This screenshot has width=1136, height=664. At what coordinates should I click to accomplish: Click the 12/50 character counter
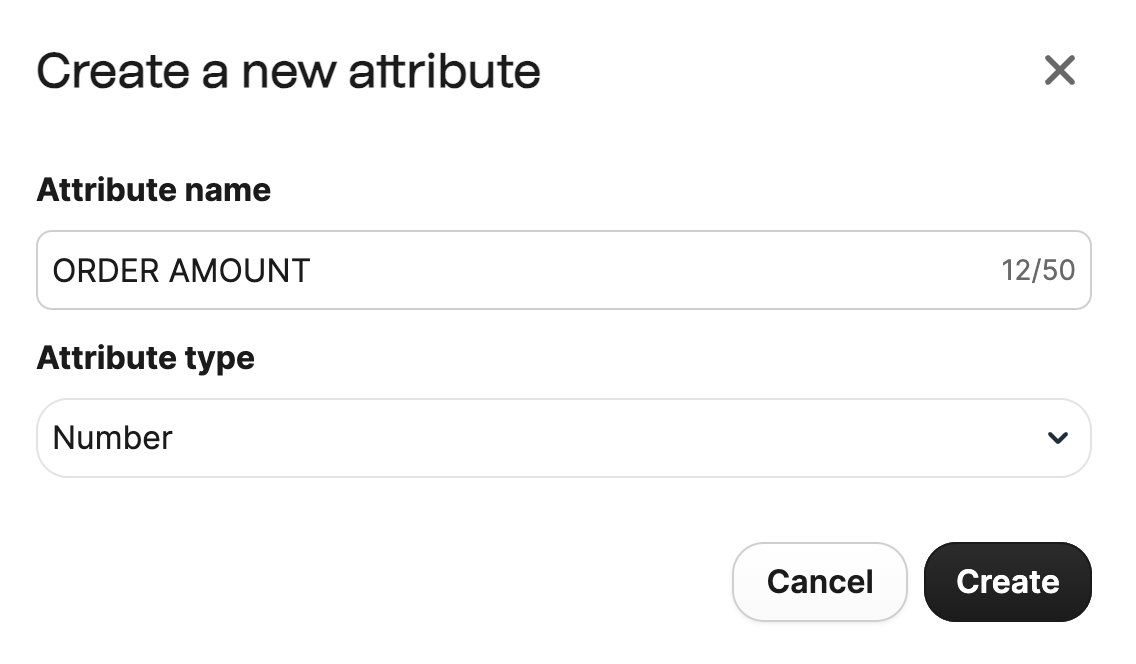(x=1038, y=270)
